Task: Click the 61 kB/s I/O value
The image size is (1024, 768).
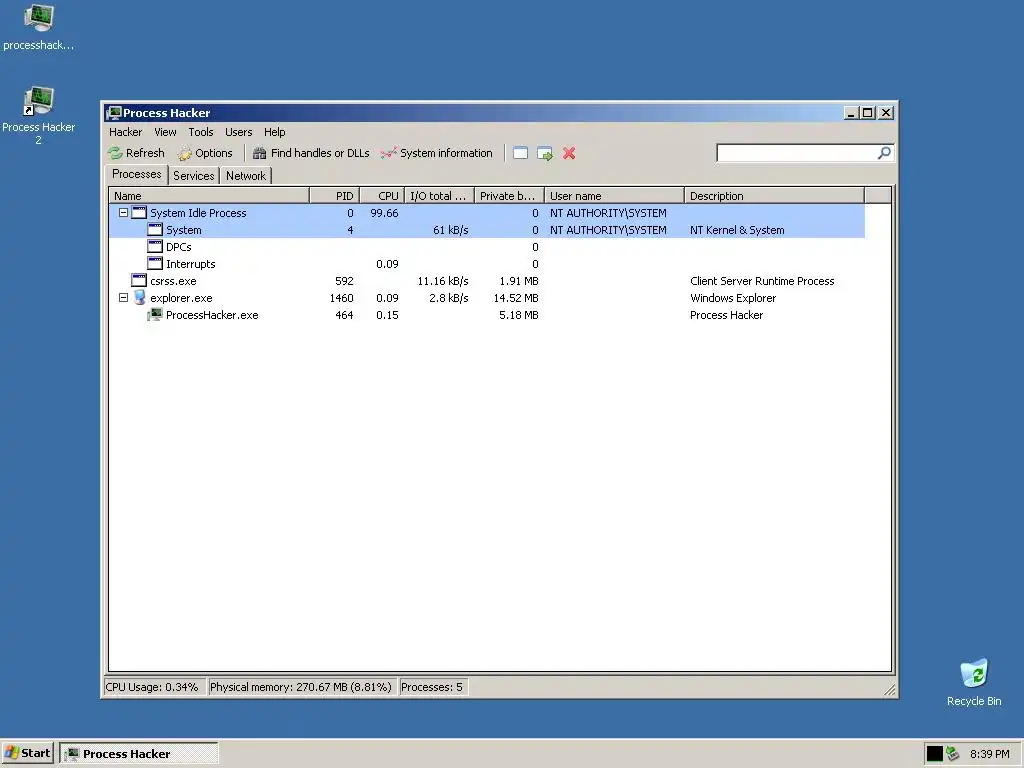Action: (451, 230)
